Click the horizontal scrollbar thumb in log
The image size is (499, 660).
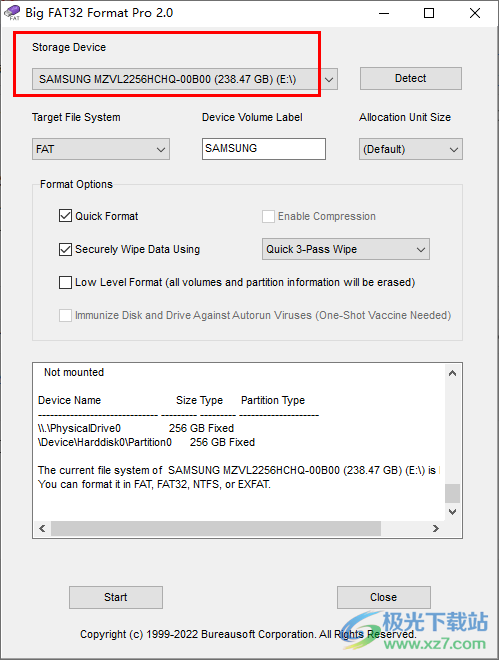(216, 528)
